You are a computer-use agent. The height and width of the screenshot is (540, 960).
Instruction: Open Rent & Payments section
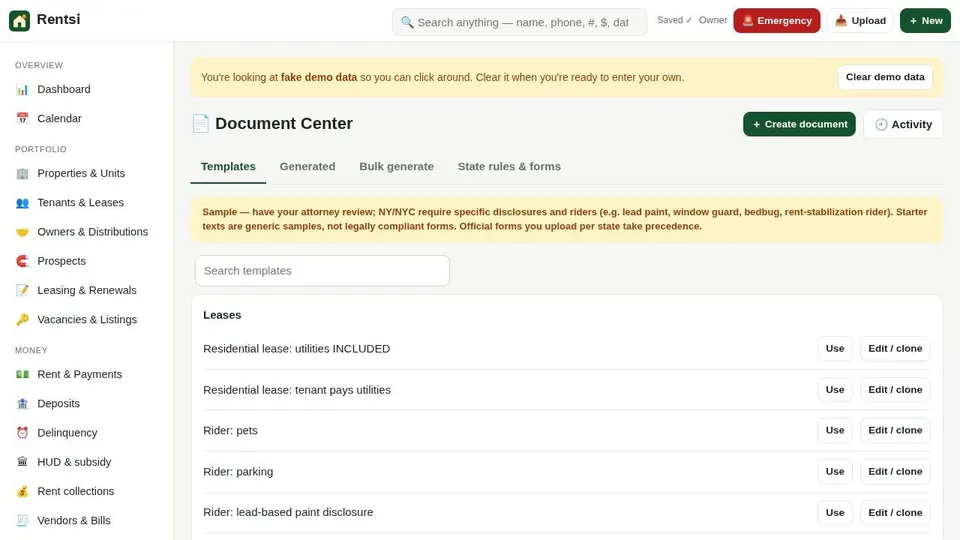click(86, 375)
